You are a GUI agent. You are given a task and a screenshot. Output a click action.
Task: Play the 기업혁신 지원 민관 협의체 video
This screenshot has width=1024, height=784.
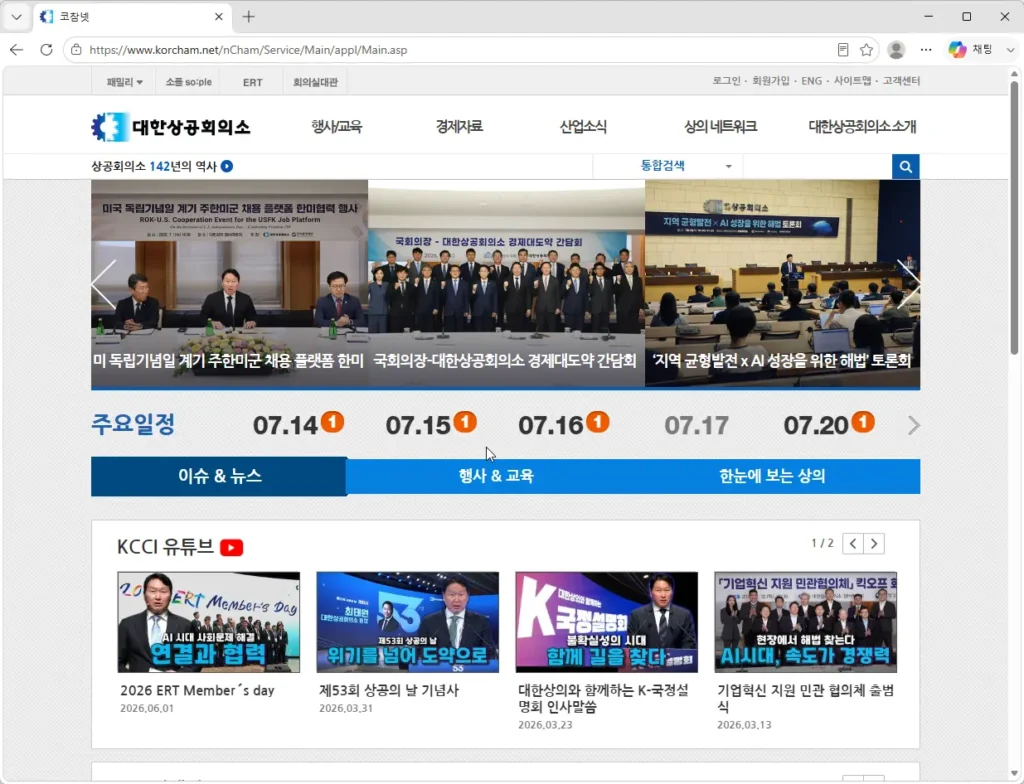click(805, 622)
